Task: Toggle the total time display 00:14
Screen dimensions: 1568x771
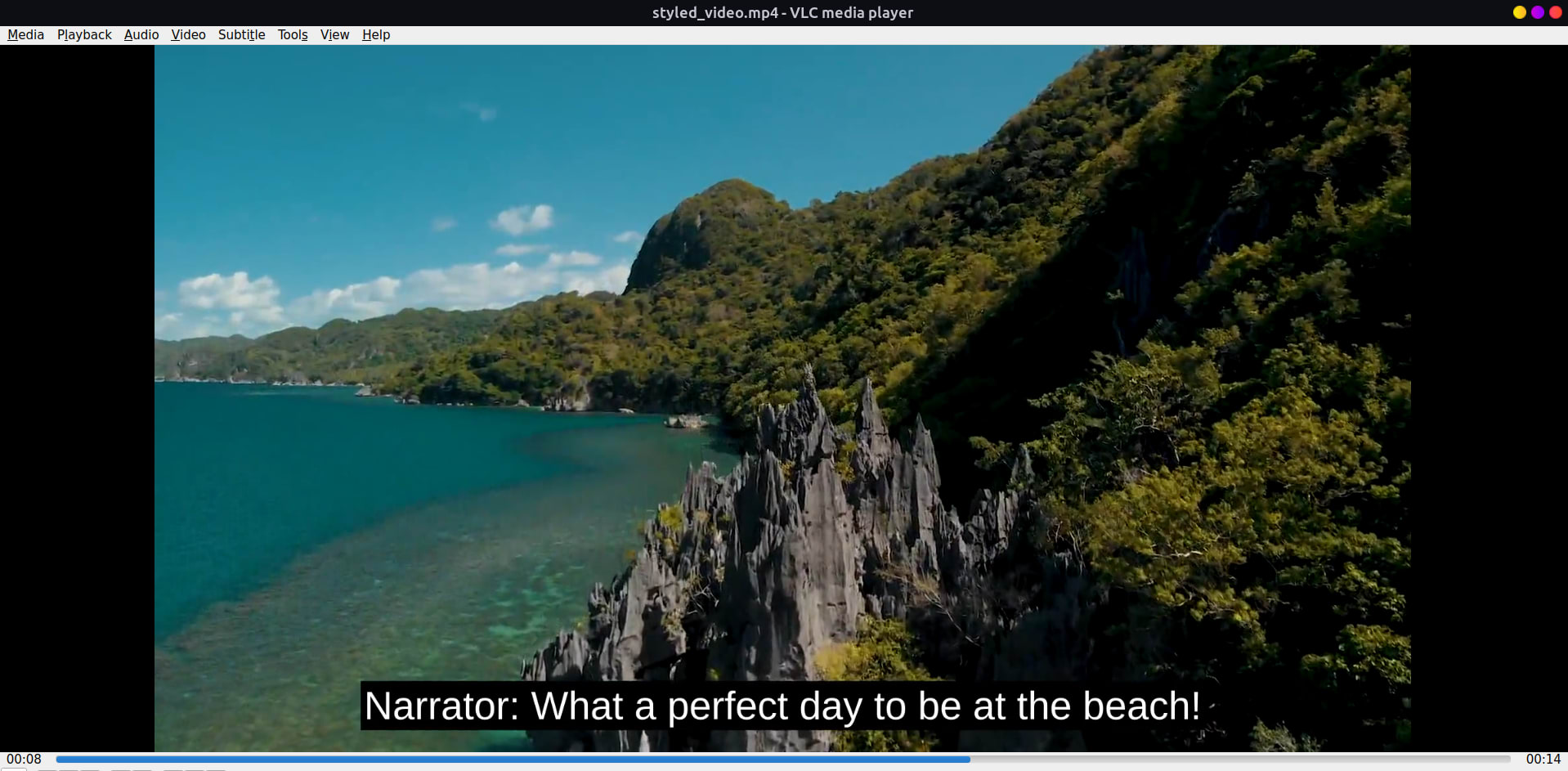Action: (x=1543, y=759)
